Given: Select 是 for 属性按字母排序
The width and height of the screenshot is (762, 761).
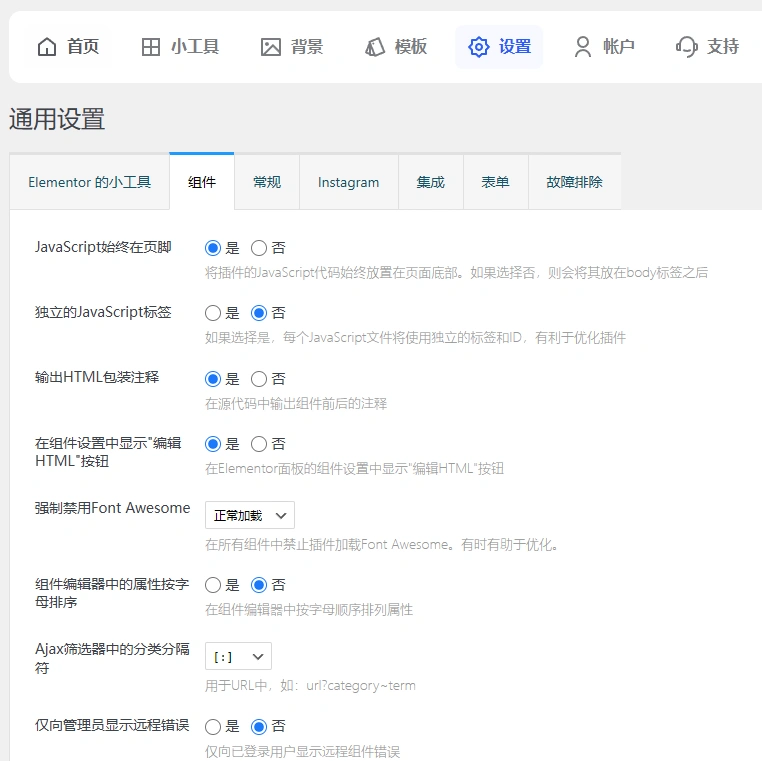Looking at the screenshot, I should click(x=213, y=585).
